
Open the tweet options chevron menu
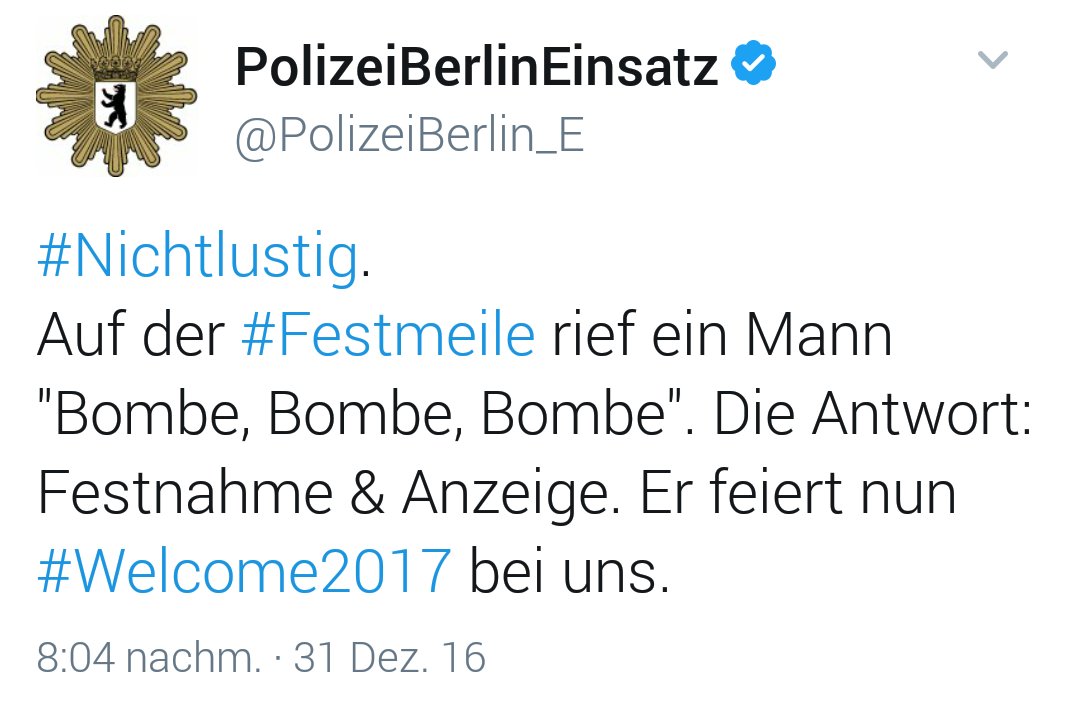coord(990,62)
